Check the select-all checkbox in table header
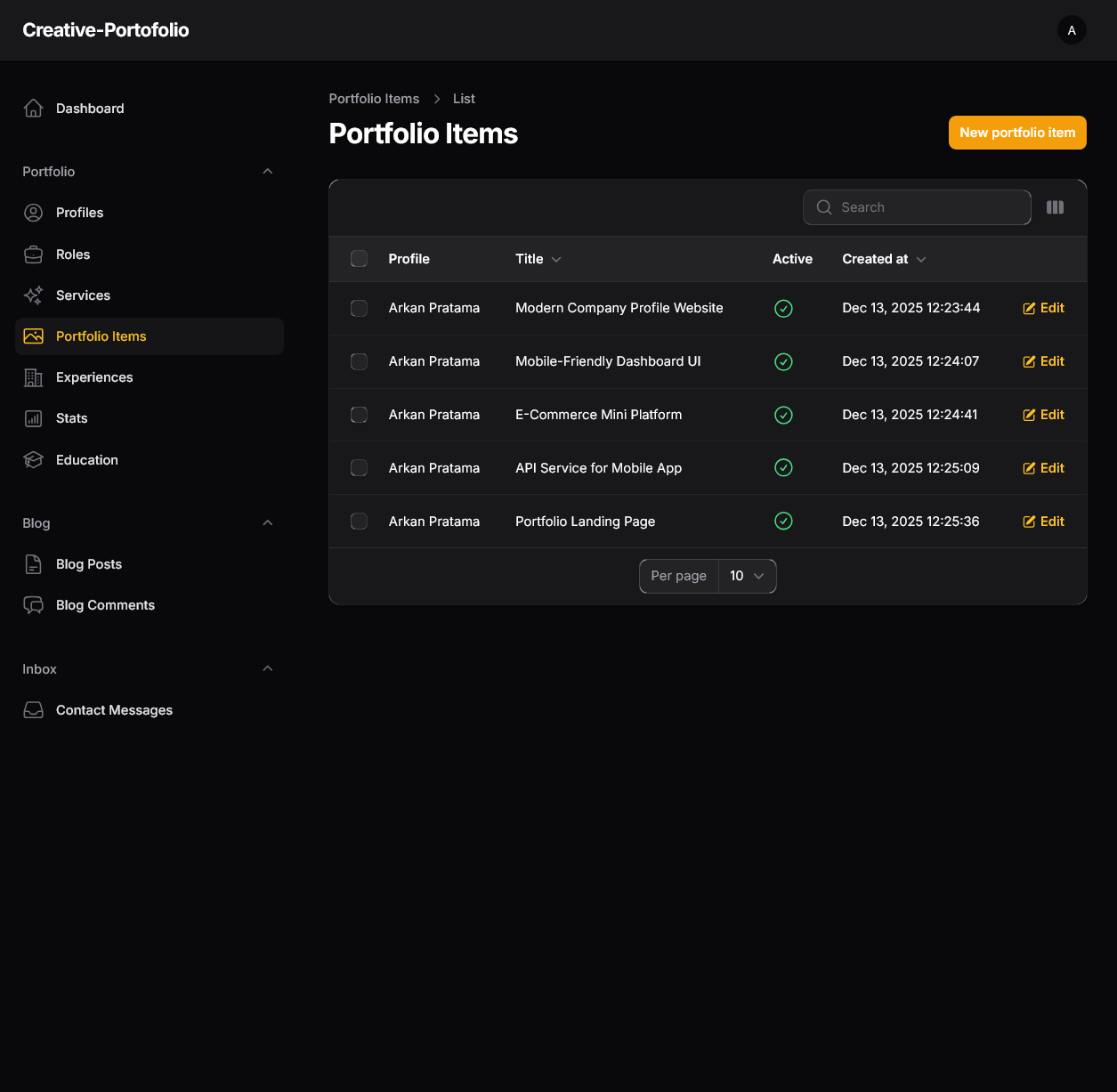This screenshot has width=1117, height=1092. 359,259
